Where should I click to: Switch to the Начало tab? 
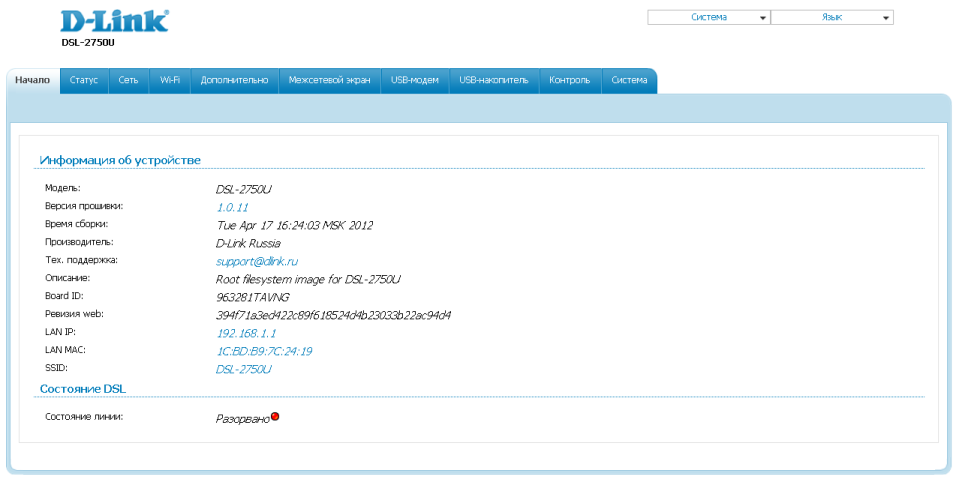click(33, 80)
